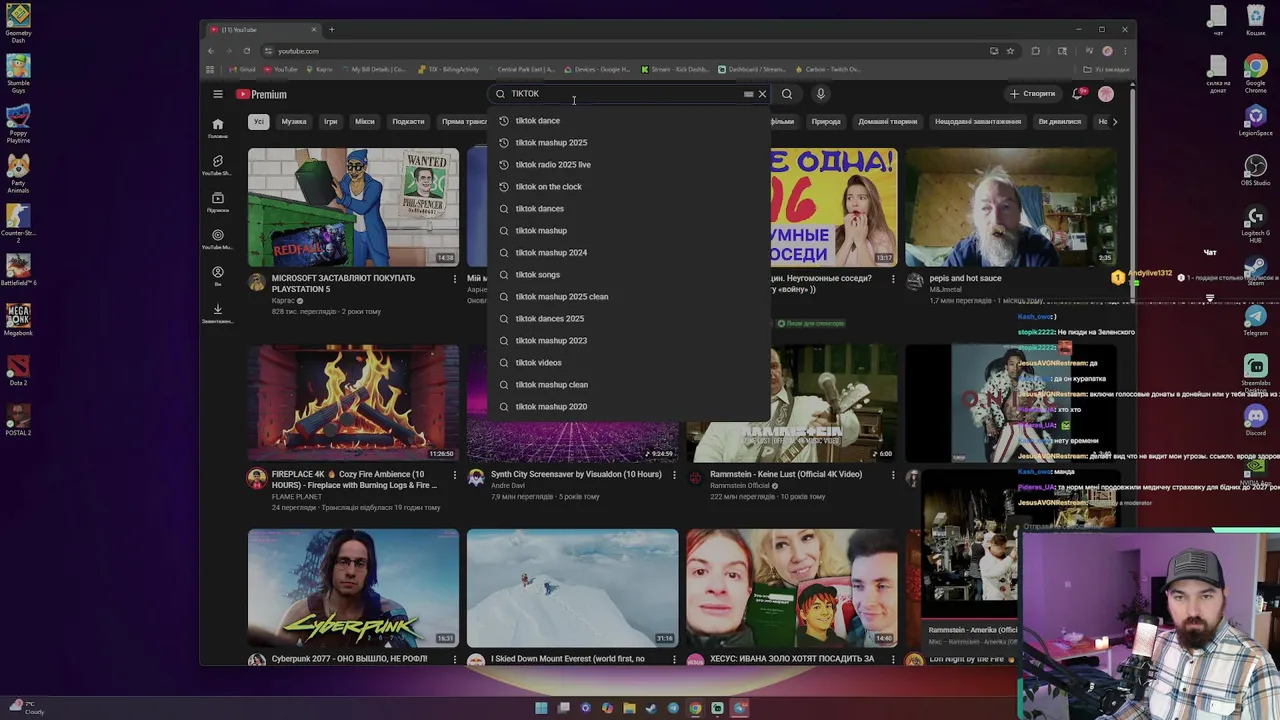This screenshot has width=1280, height=720.
Task: Choose suggestion 'tiktok mashup 2025 clean'
Action: click(629, 296)
